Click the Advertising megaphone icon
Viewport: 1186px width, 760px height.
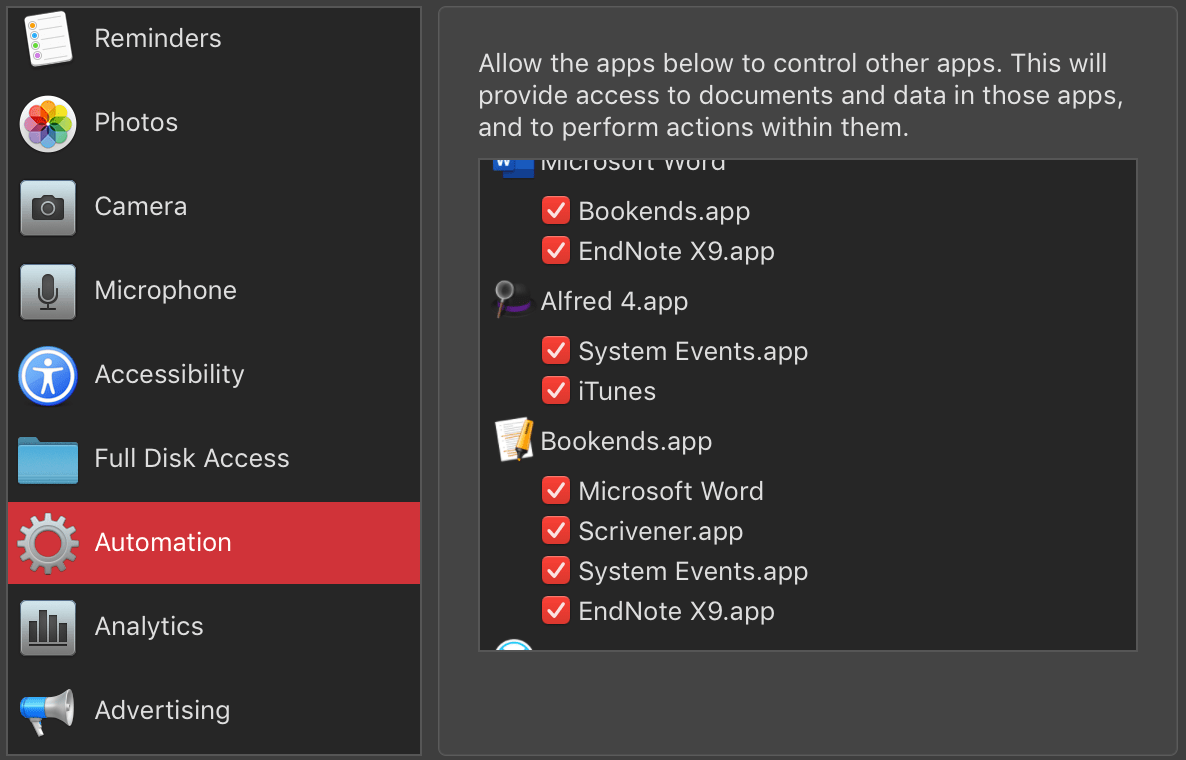[x=47, y=711]
